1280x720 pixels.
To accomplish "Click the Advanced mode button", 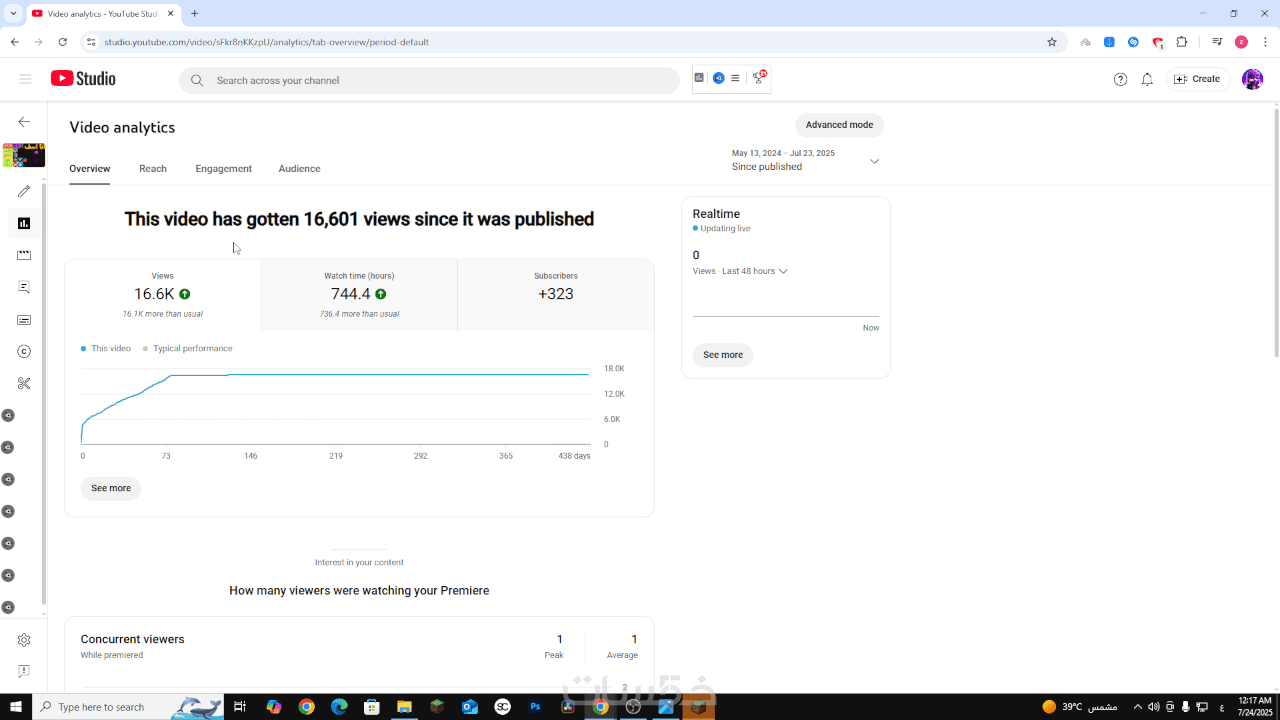I will tap(840, 125).
